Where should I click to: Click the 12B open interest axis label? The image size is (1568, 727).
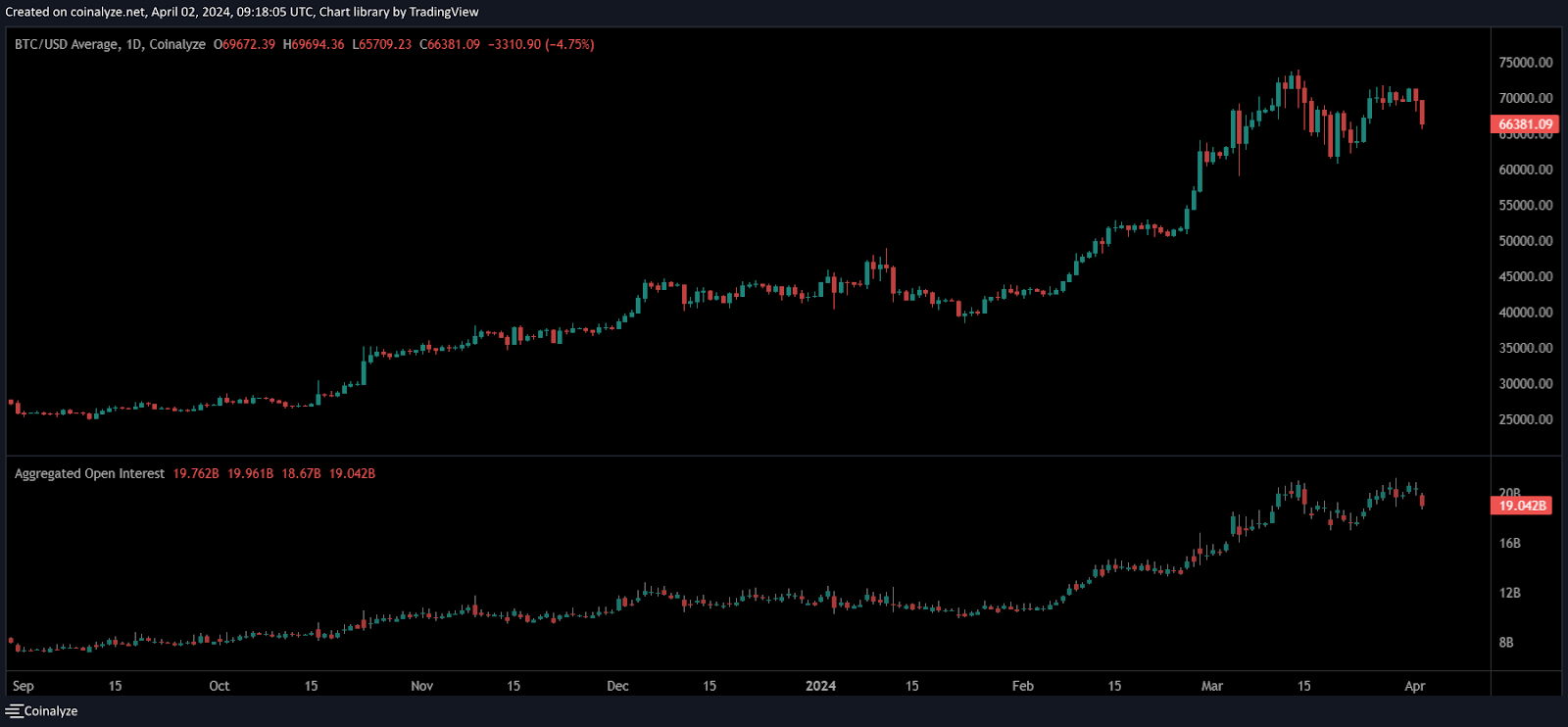1510,593
